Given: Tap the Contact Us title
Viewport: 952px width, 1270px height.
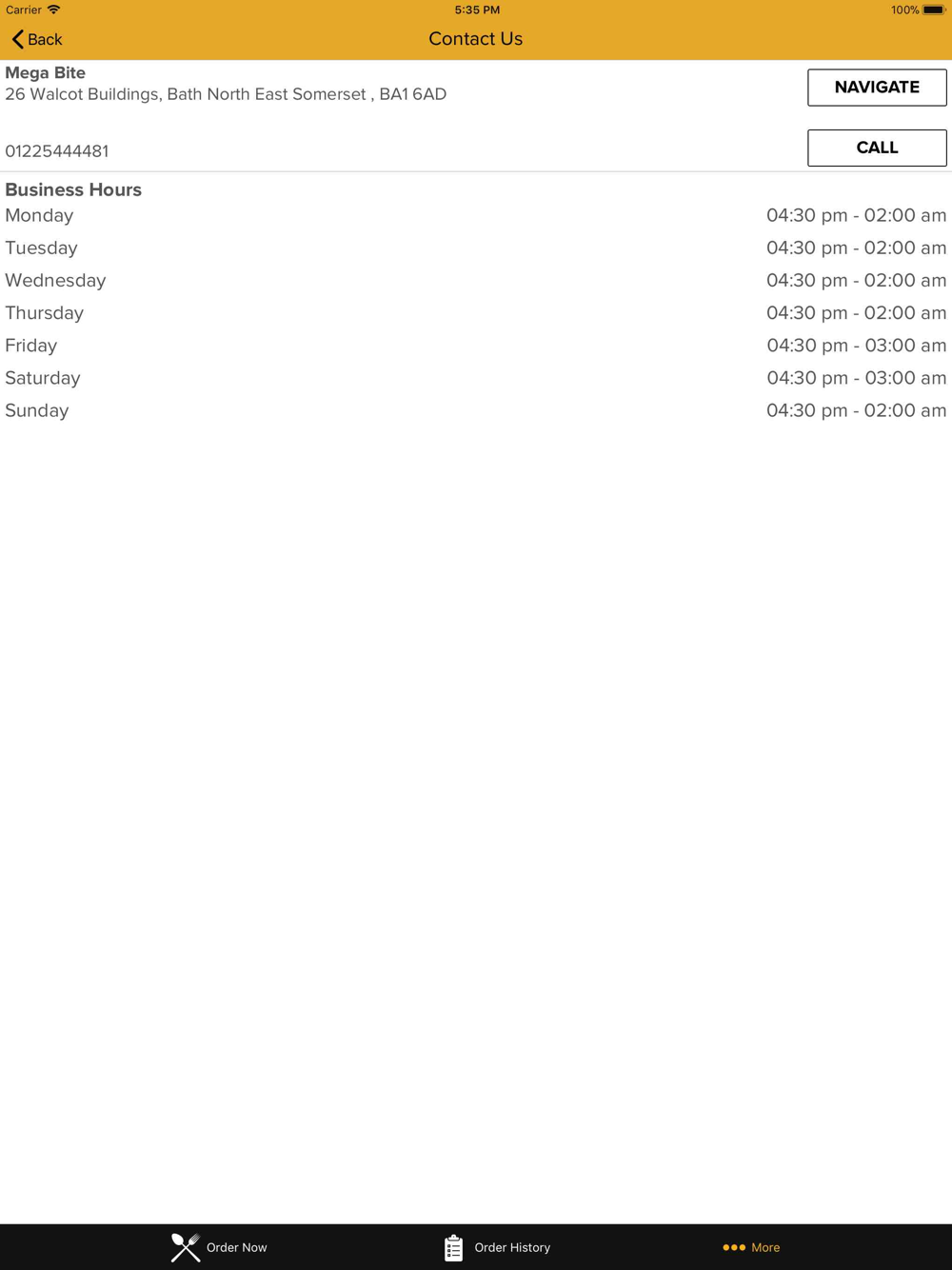Looking at the screenshot, I should pos(476,39).
